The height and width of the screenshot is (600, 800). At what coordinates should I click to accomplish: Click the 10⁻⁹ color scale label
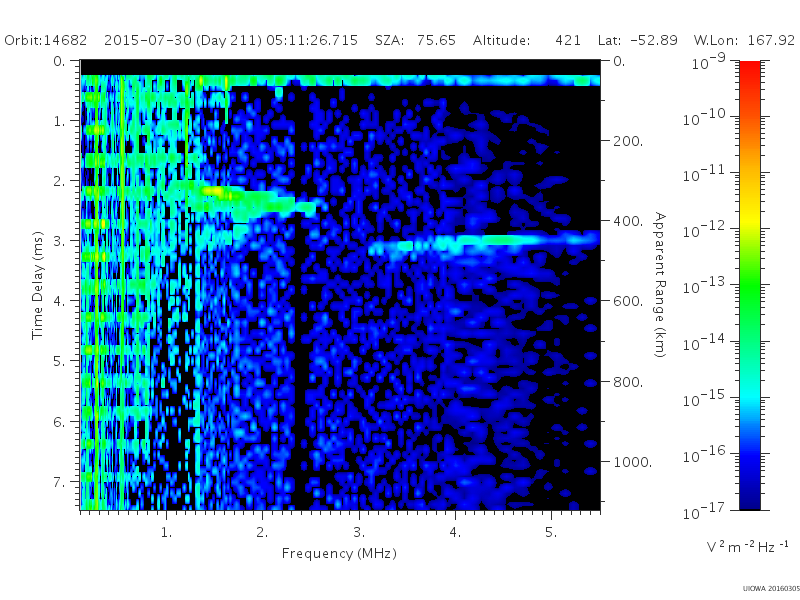tap(709, 62)
